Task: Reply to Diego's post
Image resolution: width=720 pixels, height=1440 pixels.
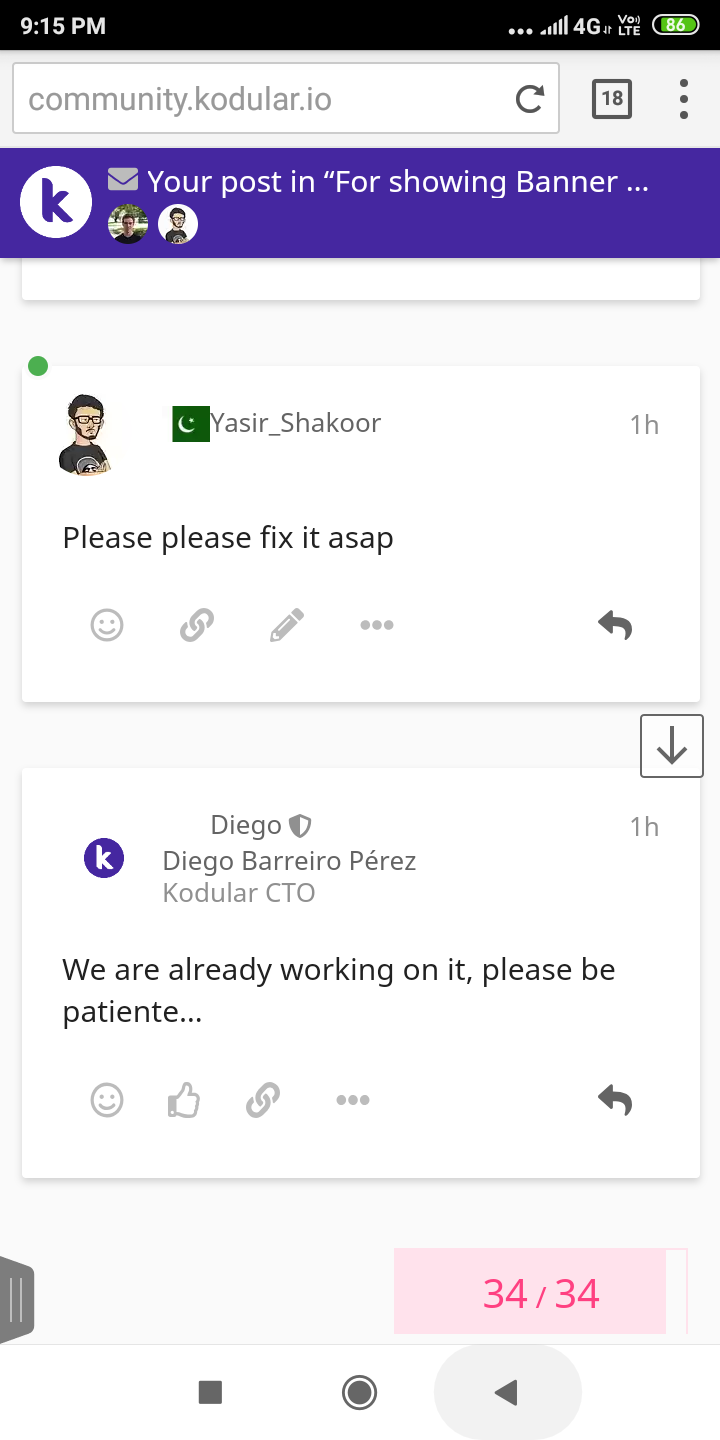Action: pyautogui.click(x=615, y=1101)
